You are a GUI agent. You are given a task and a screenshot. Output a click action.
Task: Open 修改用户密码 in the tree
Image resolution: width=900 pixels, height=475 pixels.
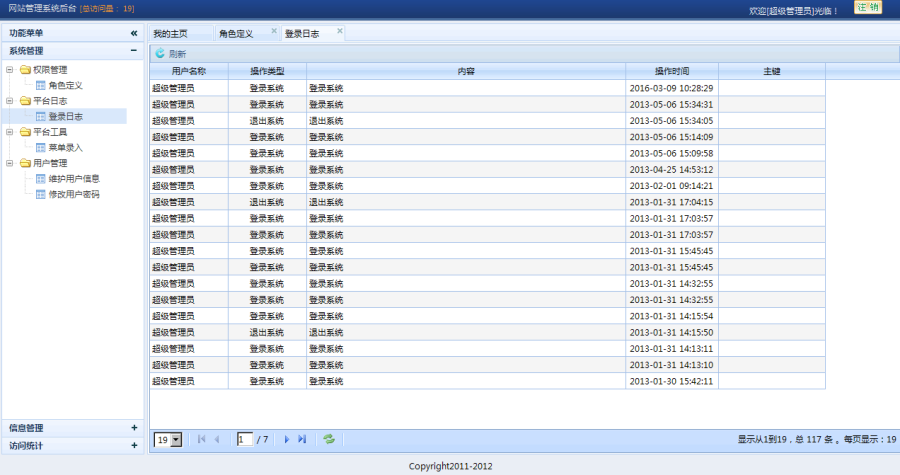(74, 194)
